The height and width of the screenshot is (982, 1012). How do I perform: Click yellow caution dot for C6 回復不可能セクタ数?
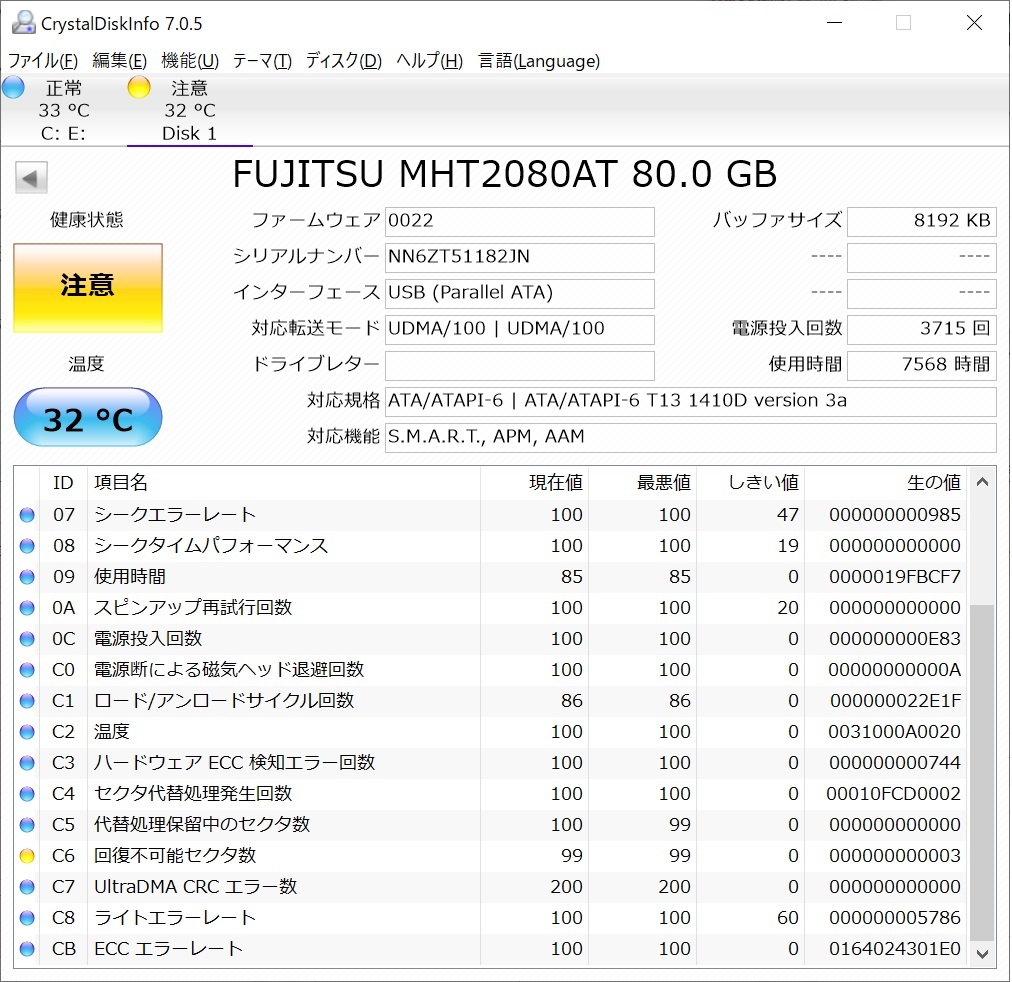click(27, 856)
